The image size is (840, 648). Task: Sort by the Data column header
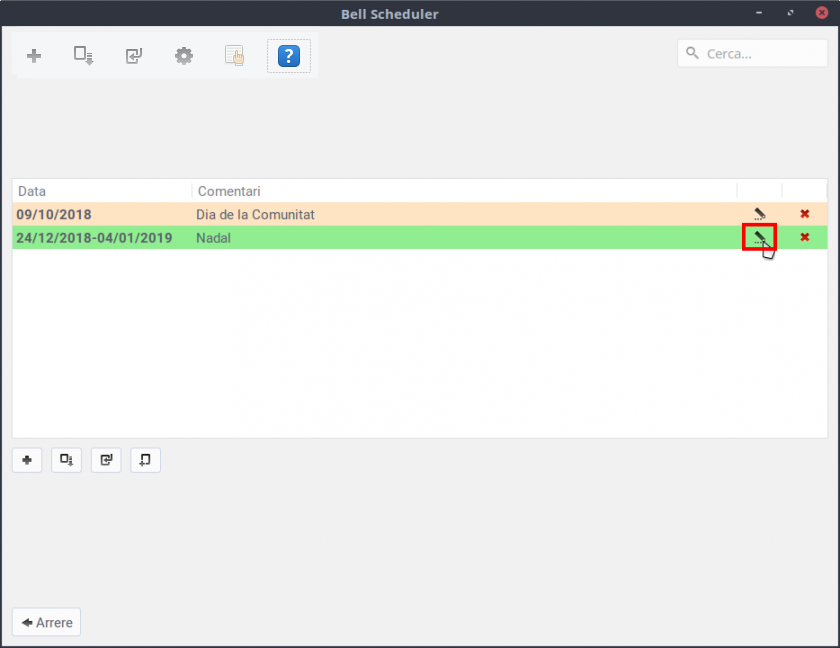(100, 191)
